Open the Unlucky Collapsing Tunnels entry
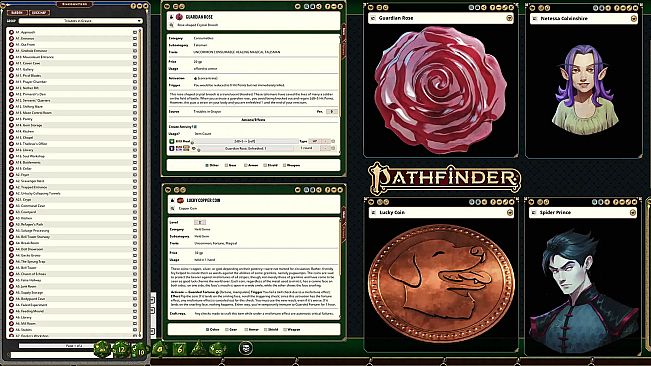The height and width of the screenshot is (366, 651). [x=38, y=193]
